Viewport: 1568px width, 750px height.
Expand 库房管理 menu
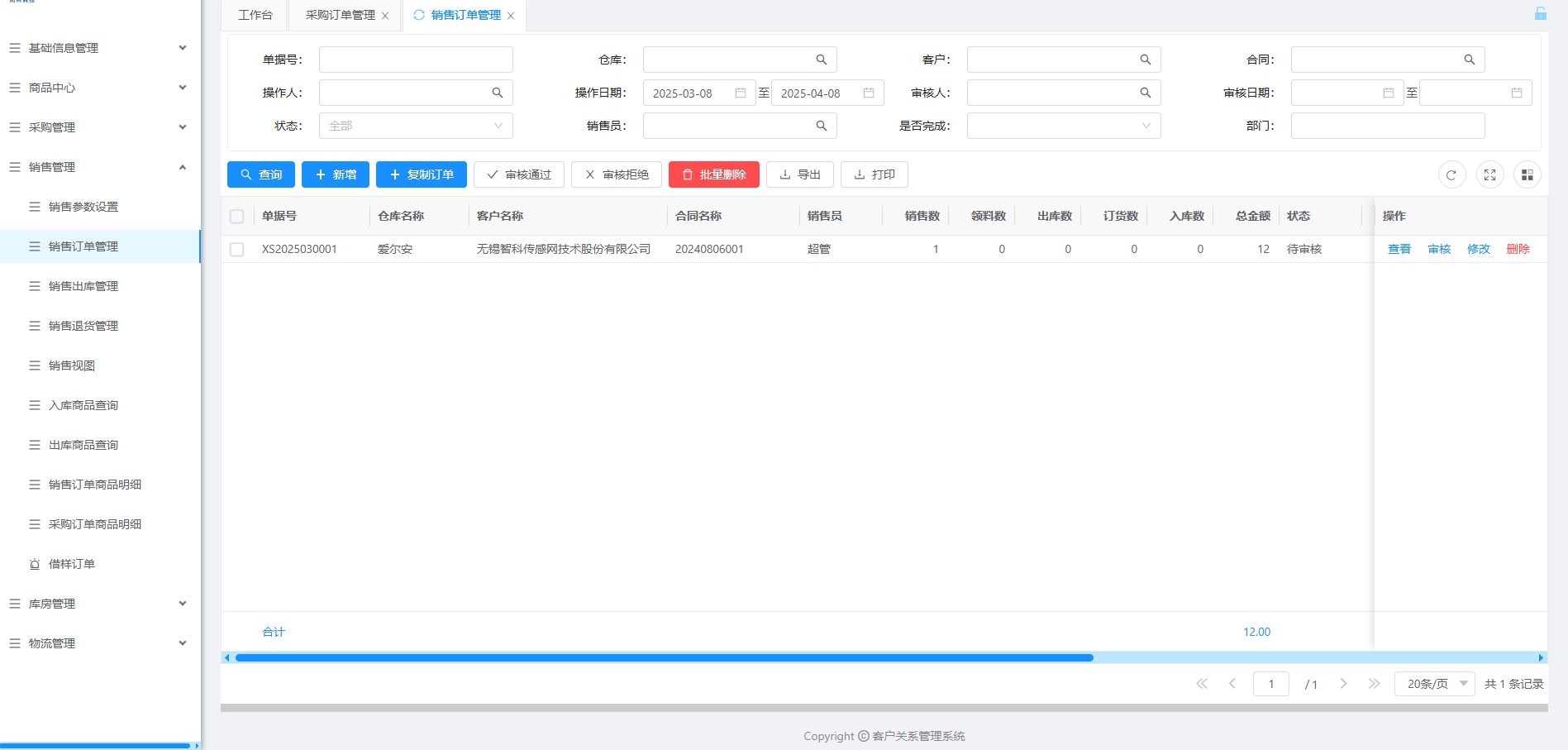tap(100, 604)
